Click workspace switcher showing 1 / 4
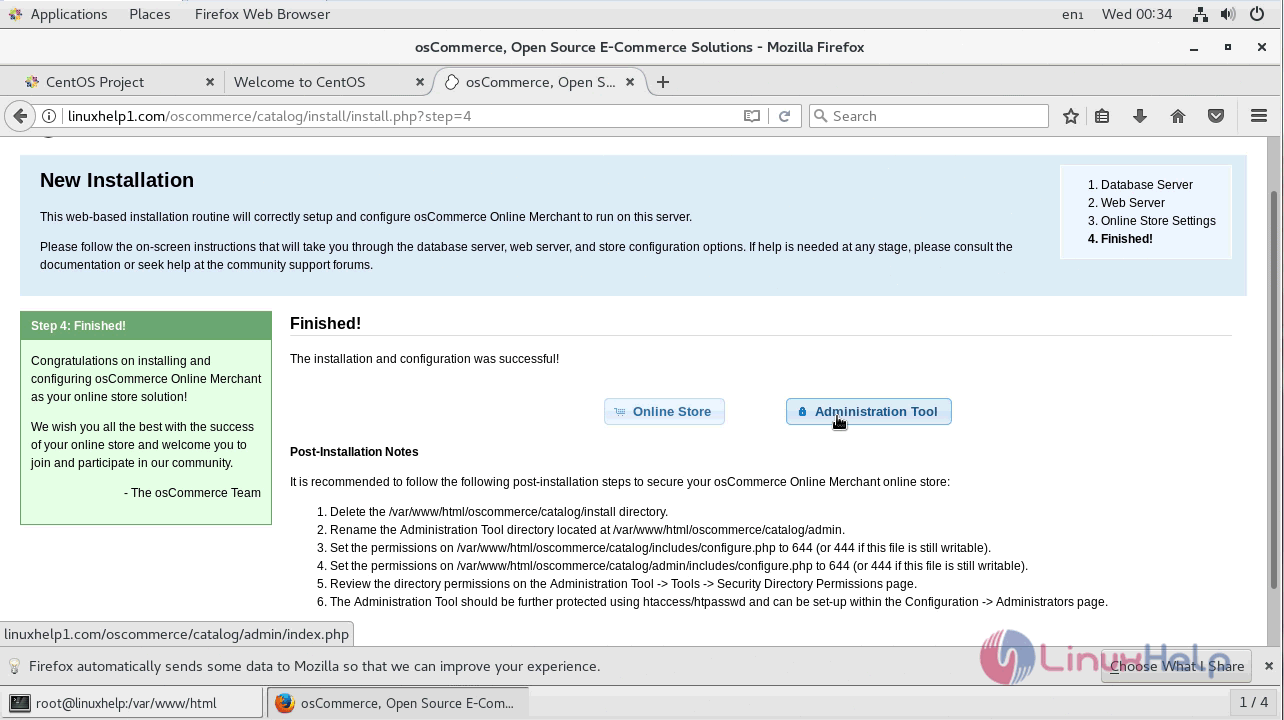 (1254, 702)
